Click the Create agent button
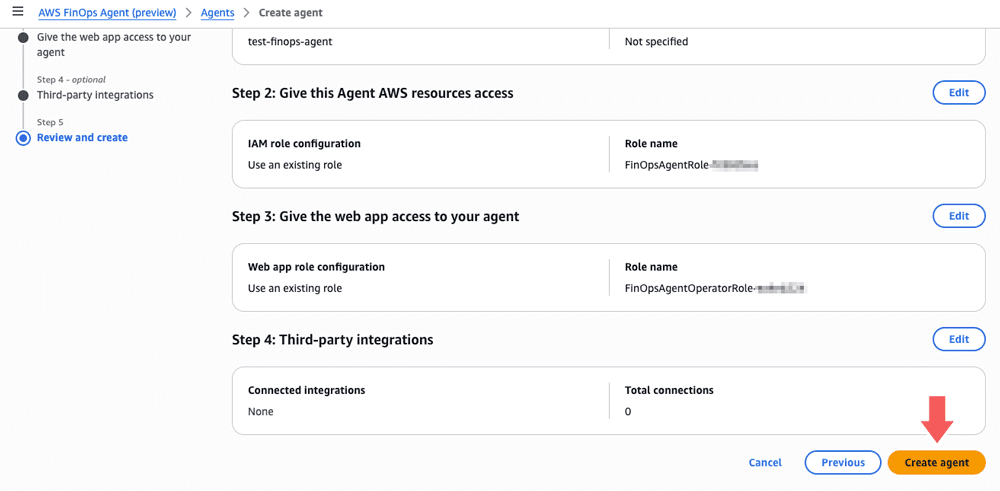1000x491 pixels. (x=936, y=462)
